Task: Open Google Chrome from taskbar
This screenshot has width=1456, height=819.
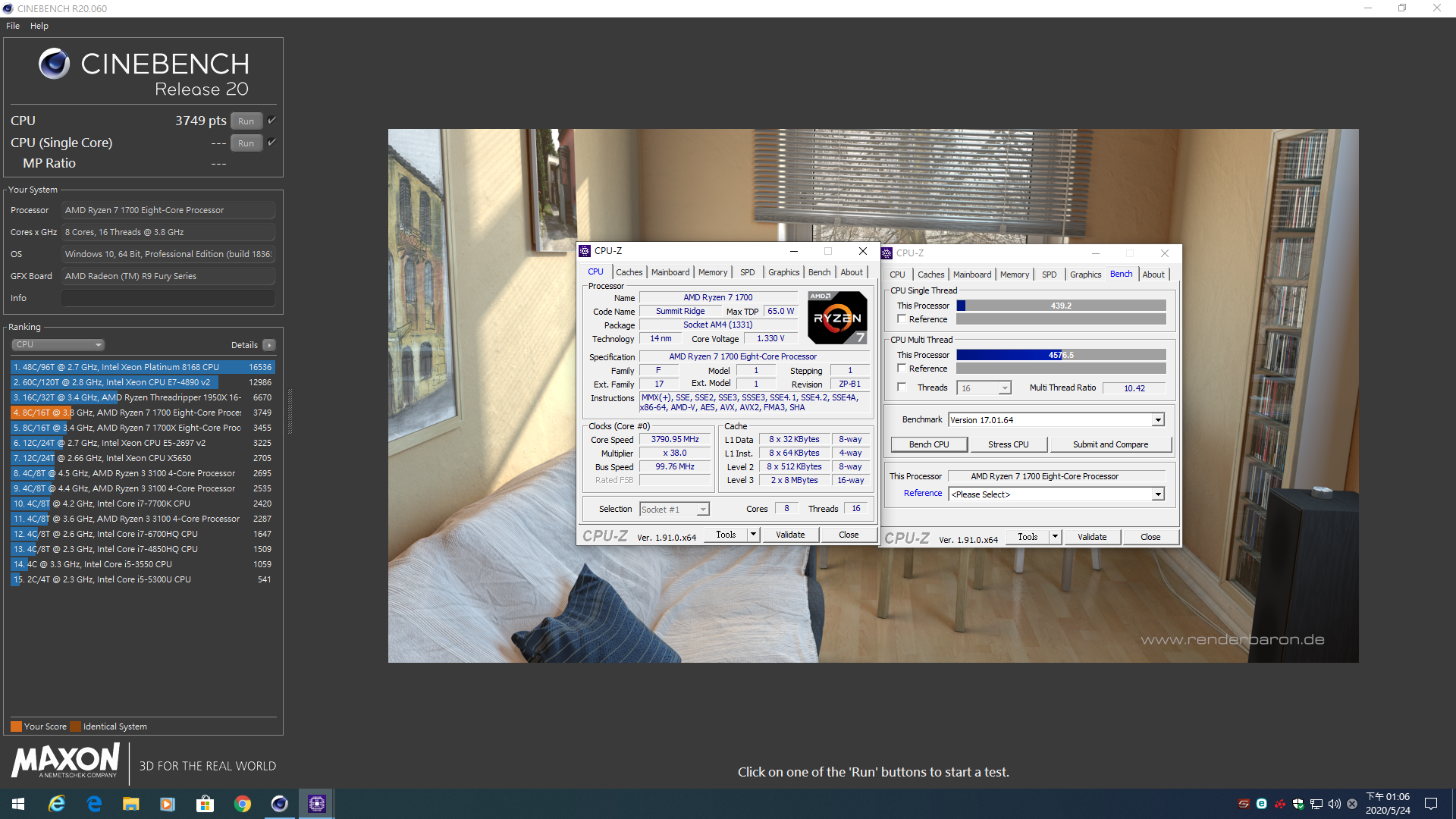Action: pyautogui.click(x=243, y=804)
